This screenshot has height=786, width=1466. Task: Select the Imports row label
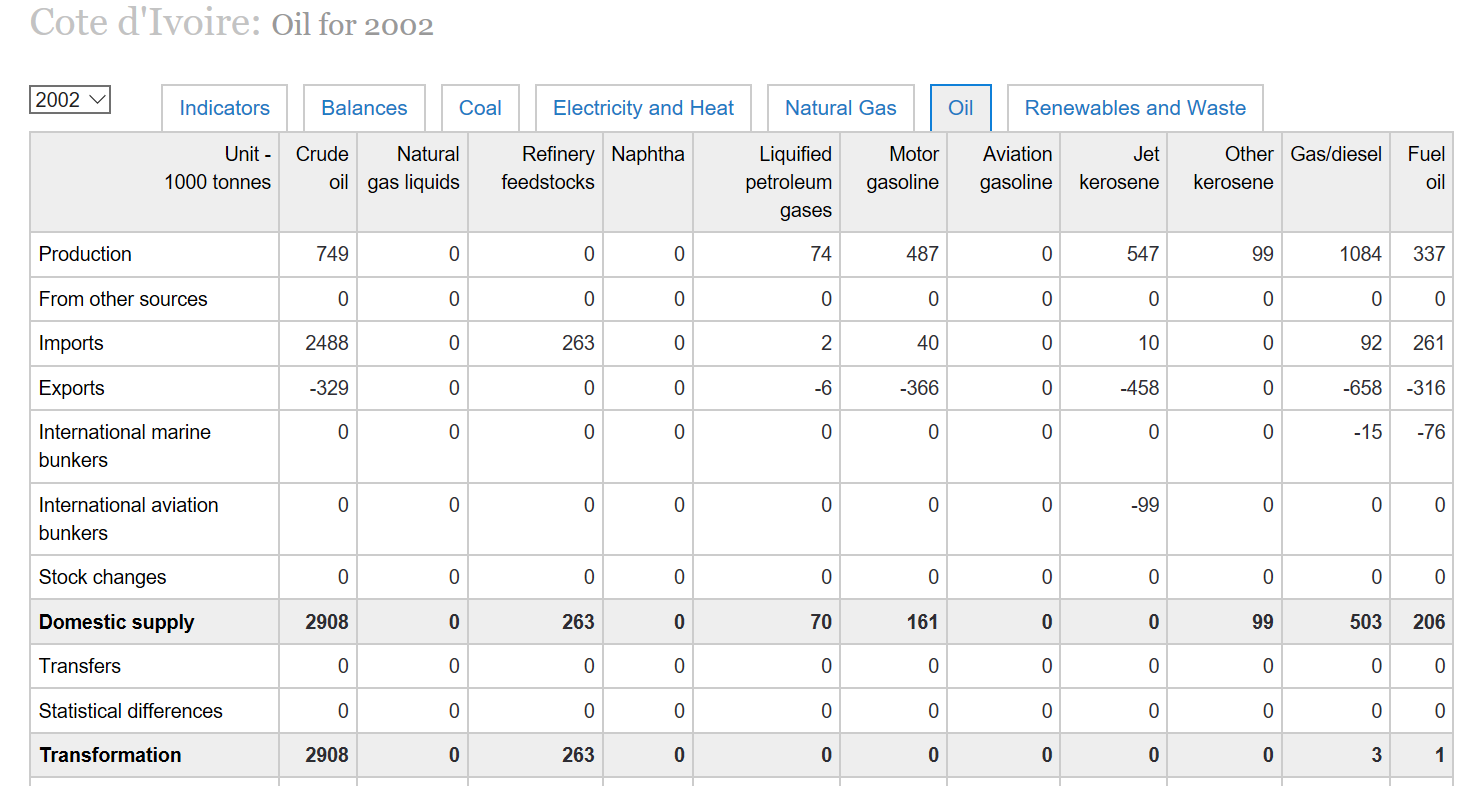click(71, 343)
